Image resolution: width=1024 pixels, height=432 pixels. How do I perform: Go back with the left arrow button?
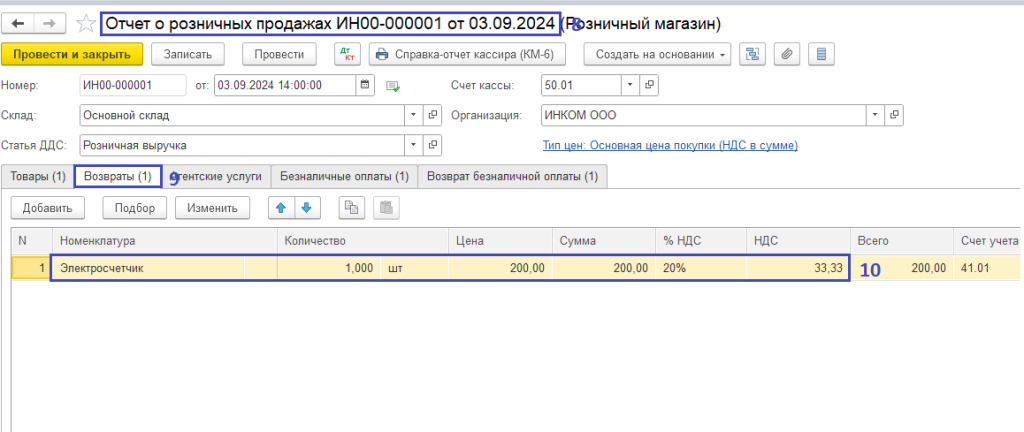(19, 24)
